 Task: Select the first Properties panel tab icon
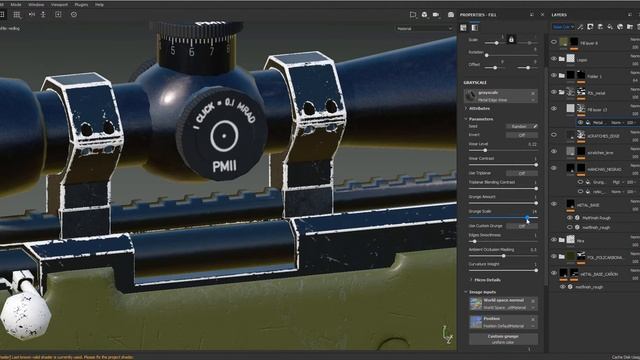pyautogui.click(x=463, y=28)
